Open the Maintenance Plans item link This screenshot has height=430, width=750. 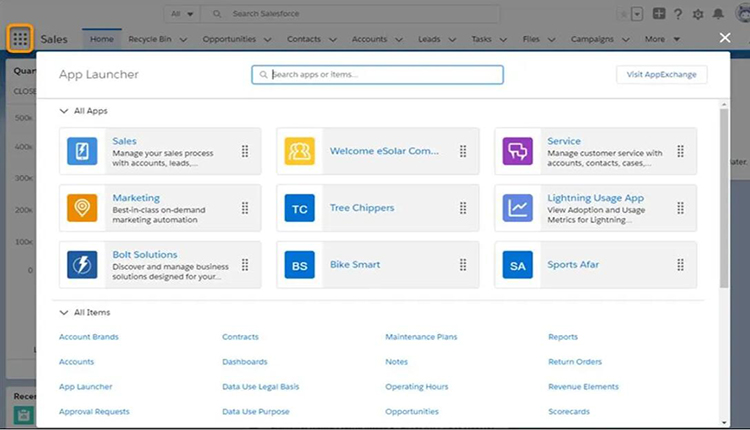(x=421, y=337)
